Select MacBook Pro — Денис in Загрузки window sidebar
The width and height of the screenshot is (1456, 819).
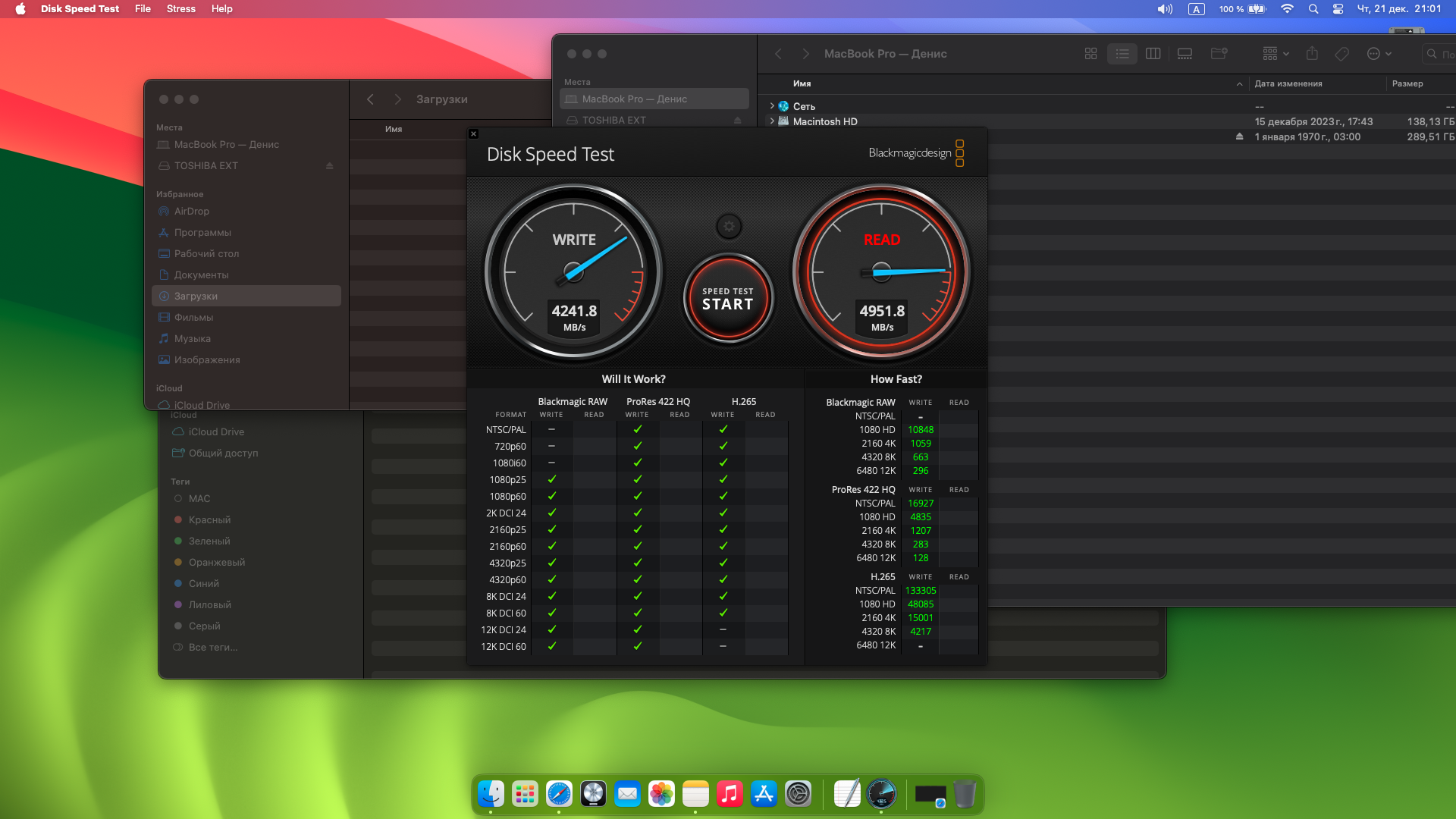pyautogui.click(x=246, y=144)
